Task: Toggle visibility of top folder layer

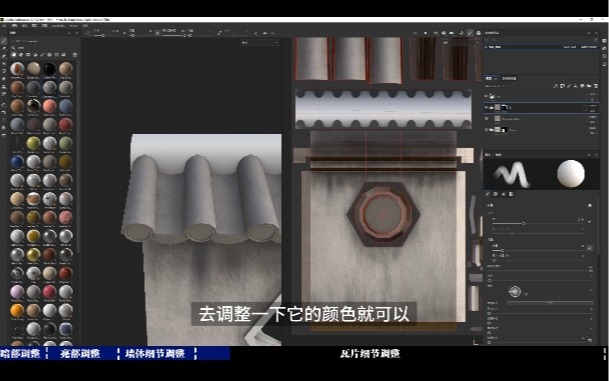Action: click(x=487, y=96)
